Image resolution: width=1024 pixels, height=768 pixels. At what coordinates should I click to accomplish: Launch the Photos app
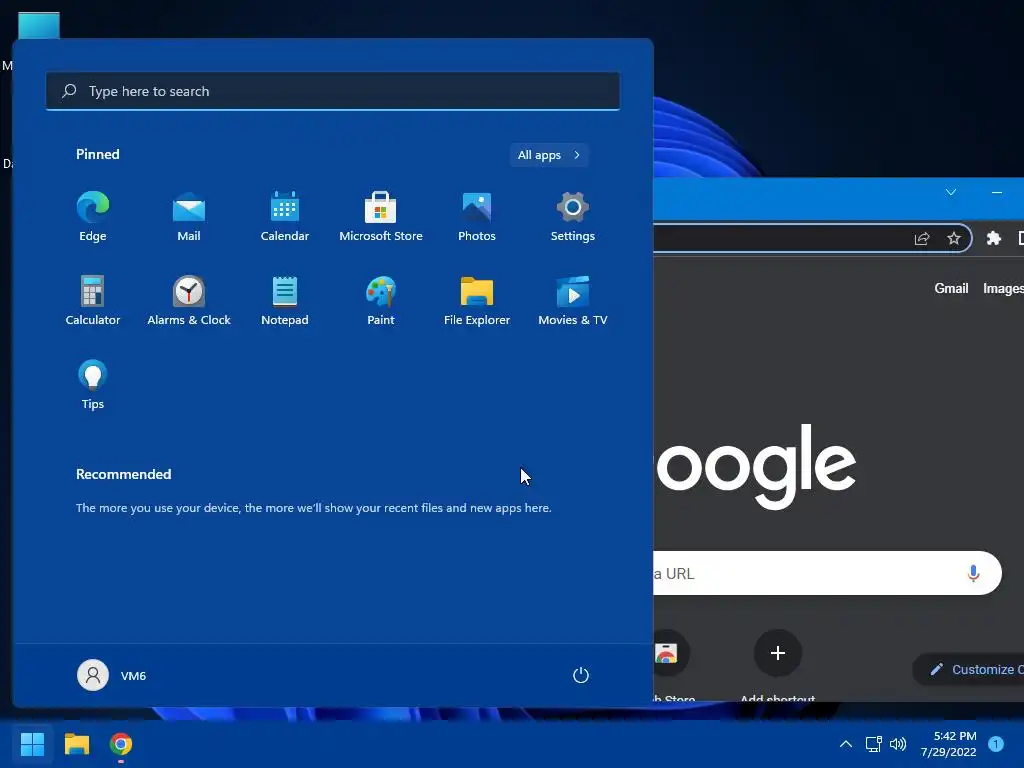pyautogui.click(x=477, y=217)
